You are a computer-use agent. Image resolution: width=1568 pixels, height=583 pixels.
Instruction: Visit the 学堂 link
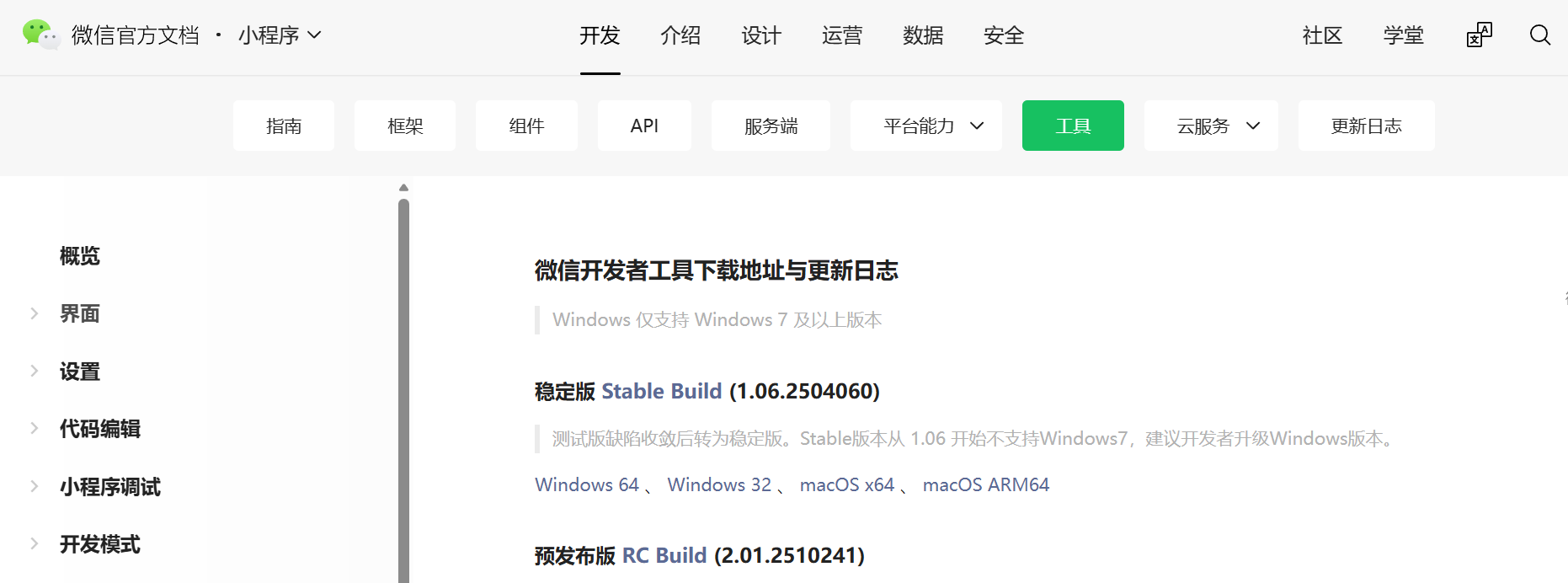[1404, 35]
